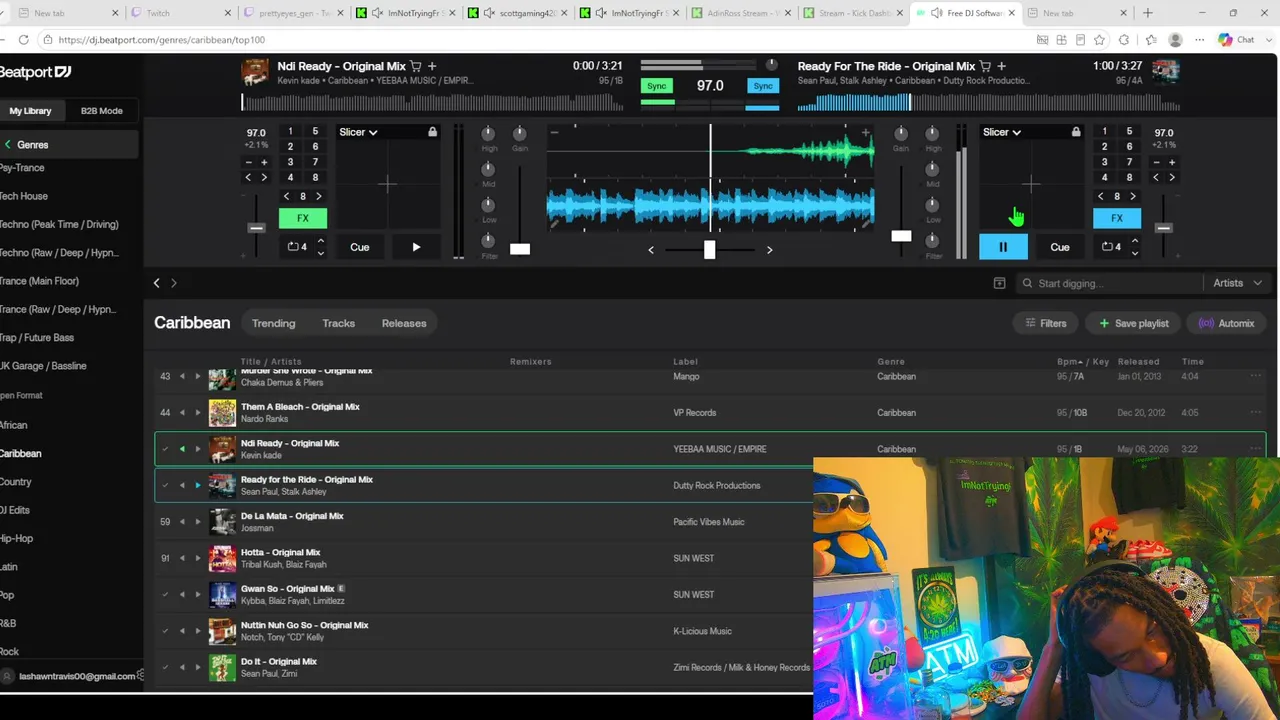Toggle Sync on the left deck
The image size is (1280, 720).
(657, 86)
